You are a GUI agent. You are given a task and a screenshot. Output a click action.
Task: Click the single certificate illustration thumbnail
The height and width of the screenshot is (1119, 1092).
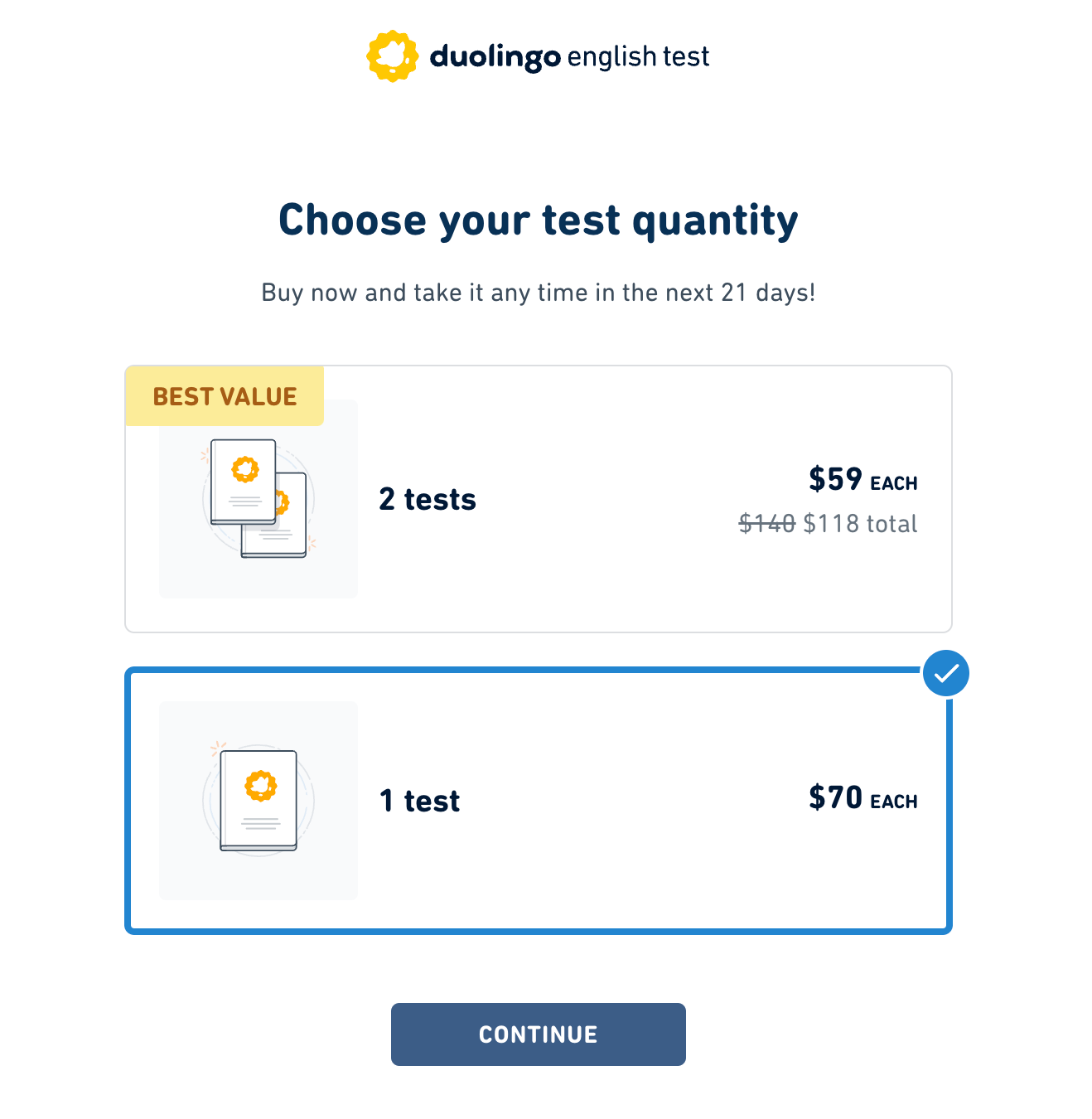(x=259, y=801)
